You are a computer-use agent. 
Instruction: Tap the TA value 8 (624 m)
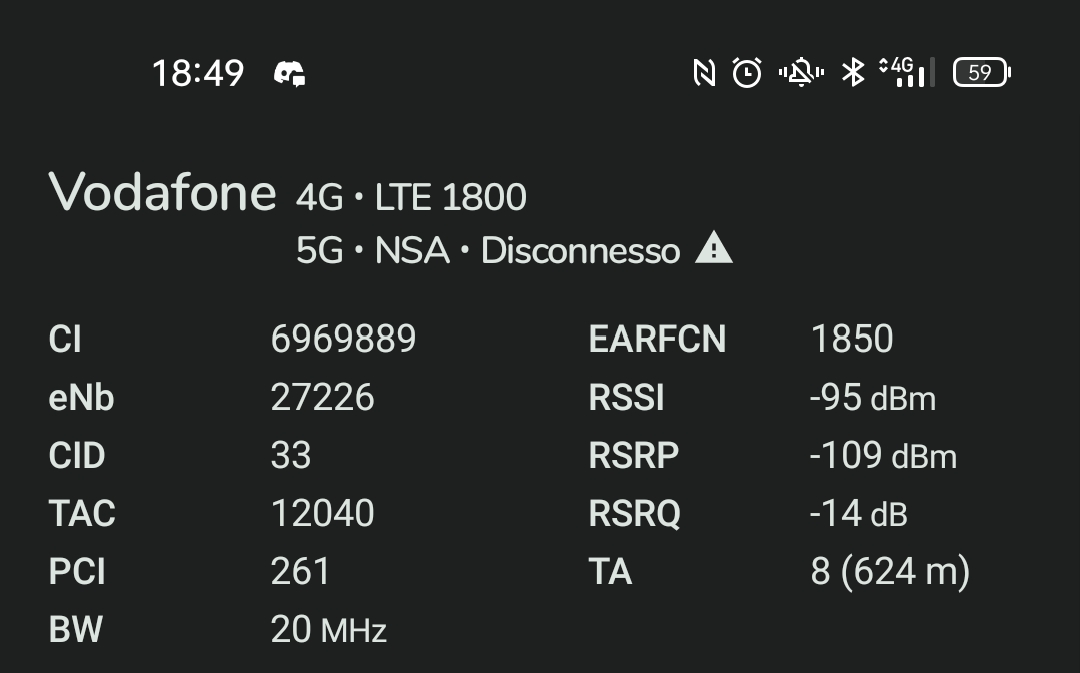890,571
